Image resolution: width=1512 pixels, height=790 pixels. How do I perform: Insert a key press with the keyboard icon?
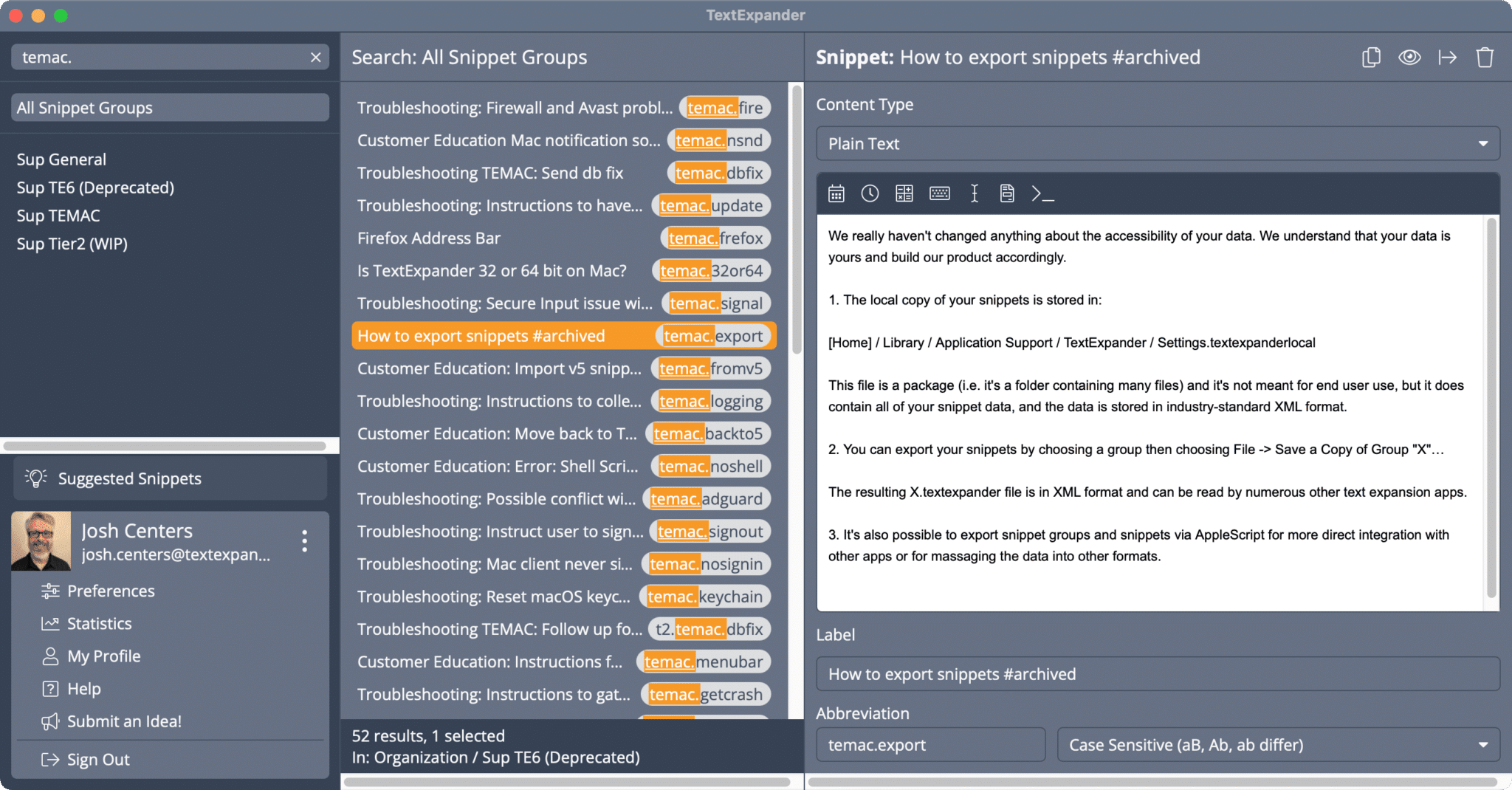tap(938, 193)
